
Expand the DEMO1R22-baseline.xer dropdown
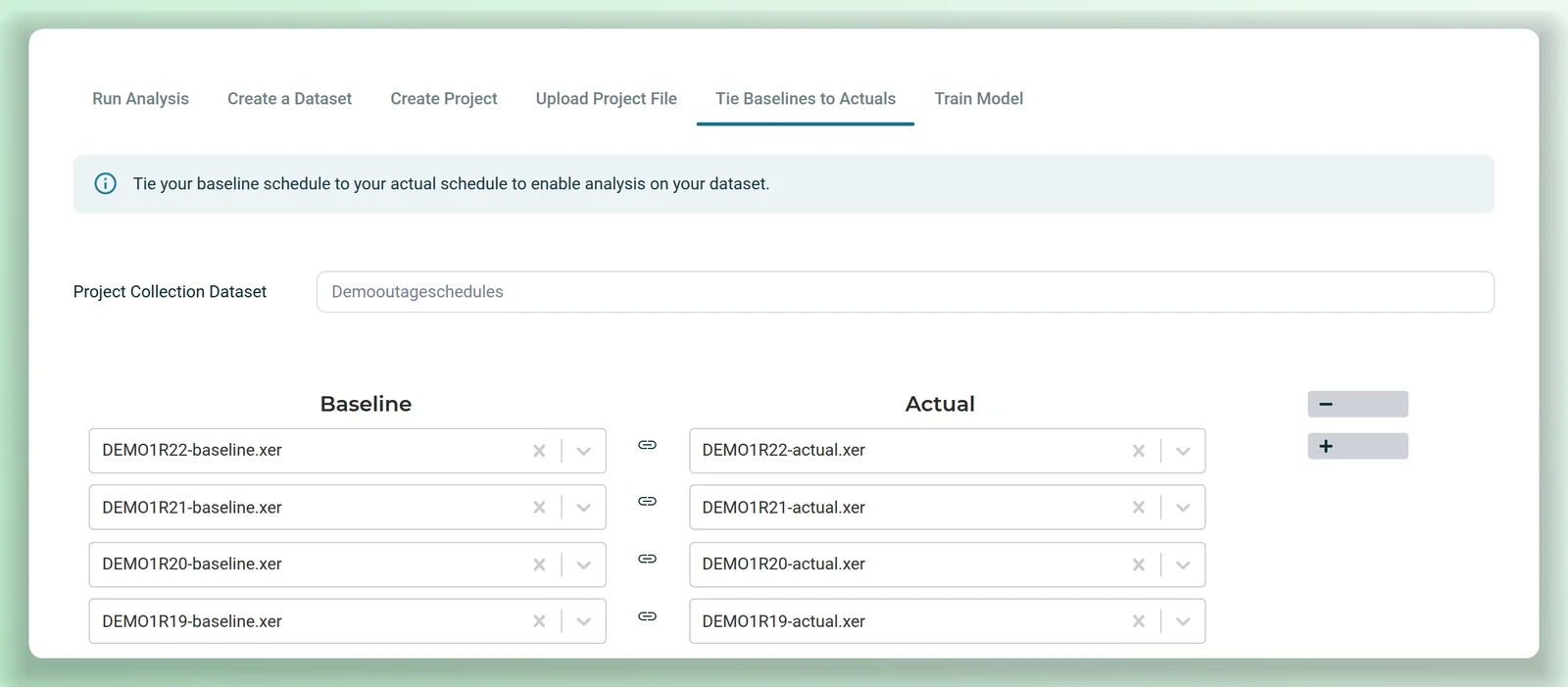coord(584,451)
